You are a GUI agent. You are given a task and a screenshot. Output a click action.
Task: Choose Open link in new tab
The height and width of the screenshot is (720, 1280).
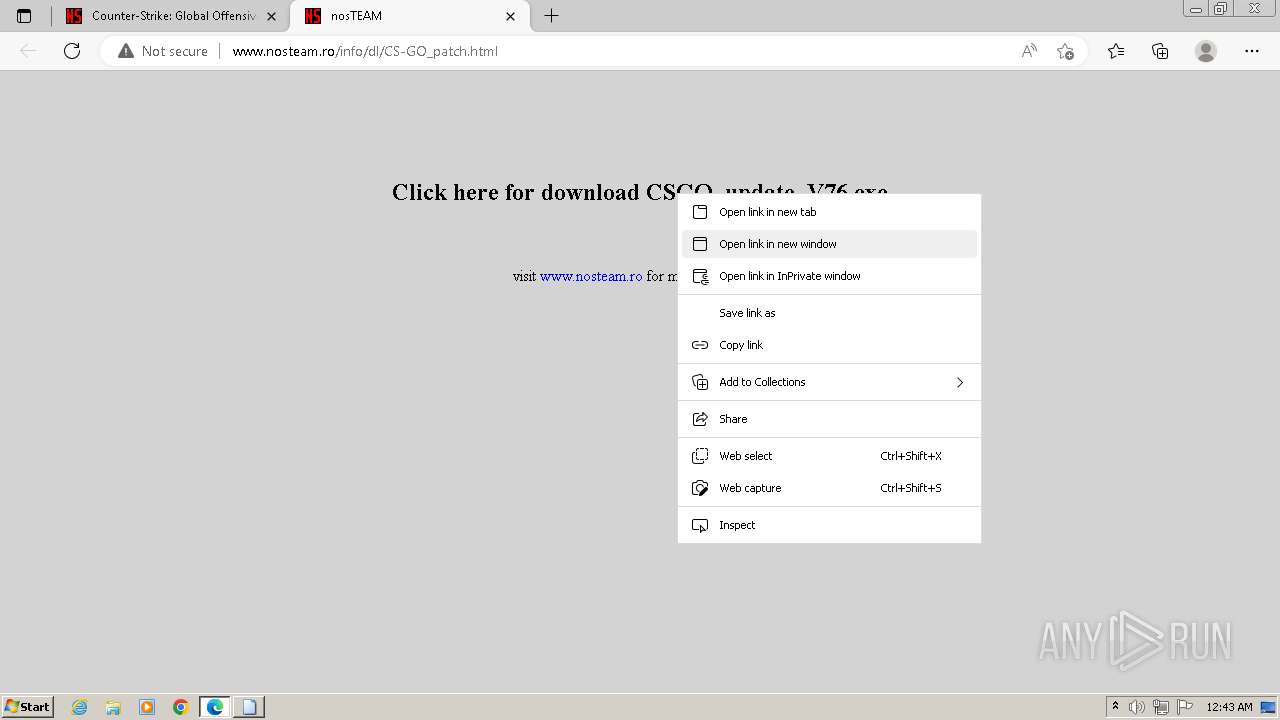click(x=829, y=212)
